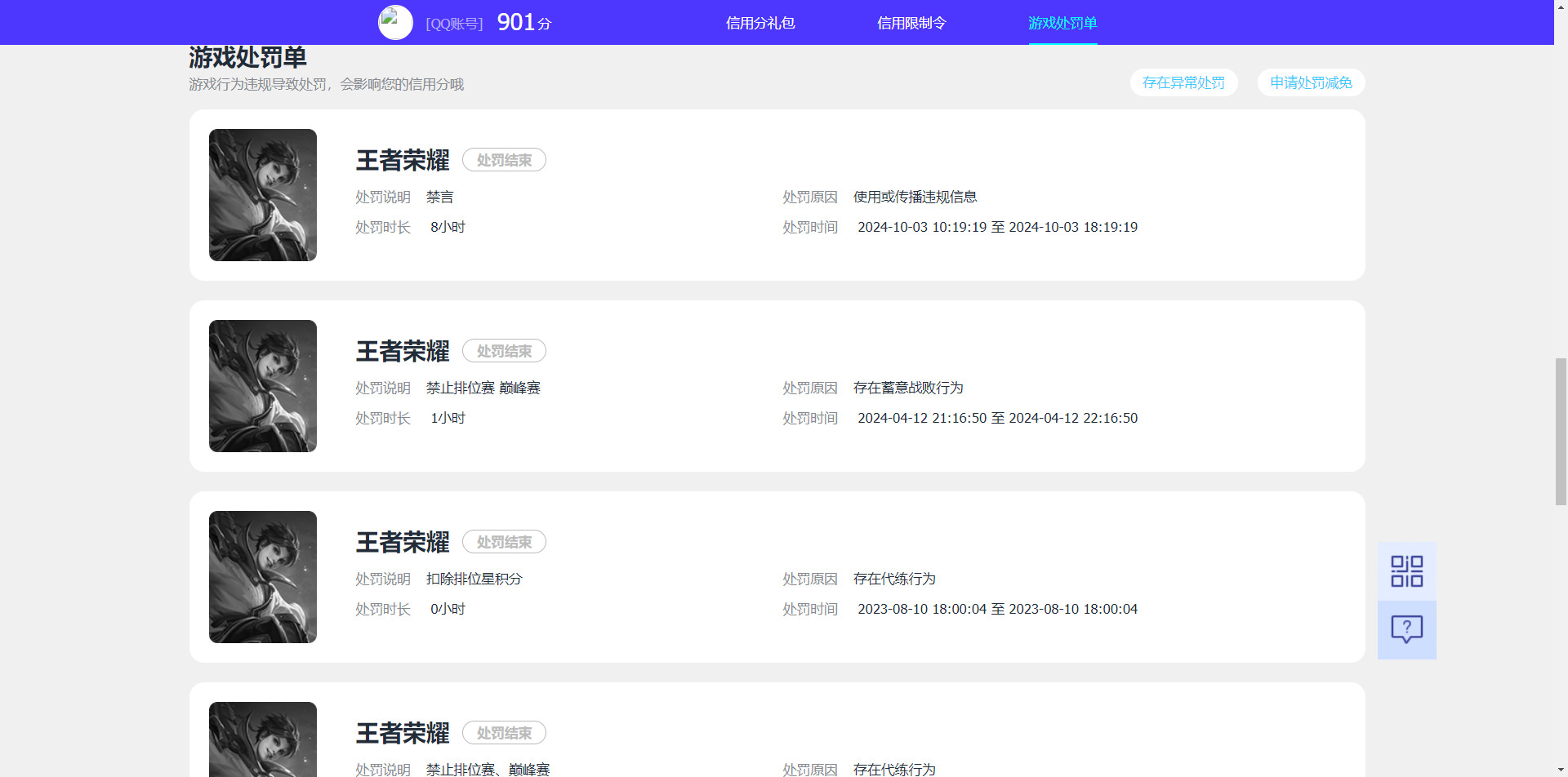The width and height of the screenshot is (1568, 777).
Task: Click the 901分 credit score
Action: point(523,22)
